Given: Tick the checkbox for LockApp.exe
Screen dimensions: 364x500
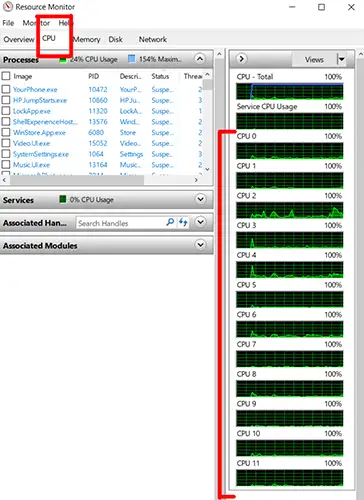Looking at the screenshot, I should coord(6,111).
